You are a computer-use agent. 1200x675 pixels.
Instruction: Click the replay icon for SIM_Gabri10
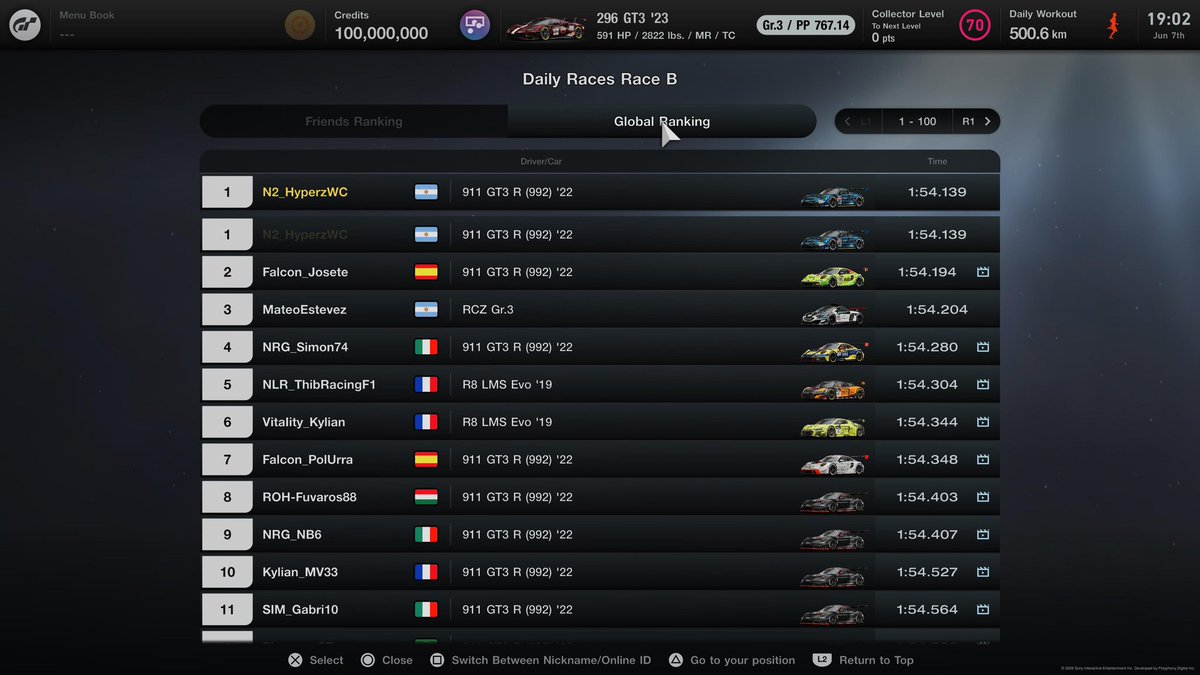pos(982,610)
